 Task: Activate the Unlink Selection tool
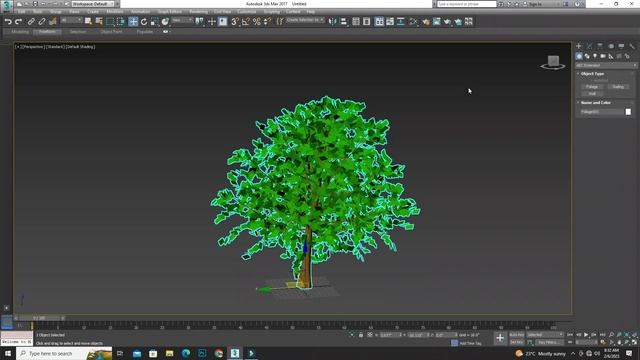[x=42, y=22]
